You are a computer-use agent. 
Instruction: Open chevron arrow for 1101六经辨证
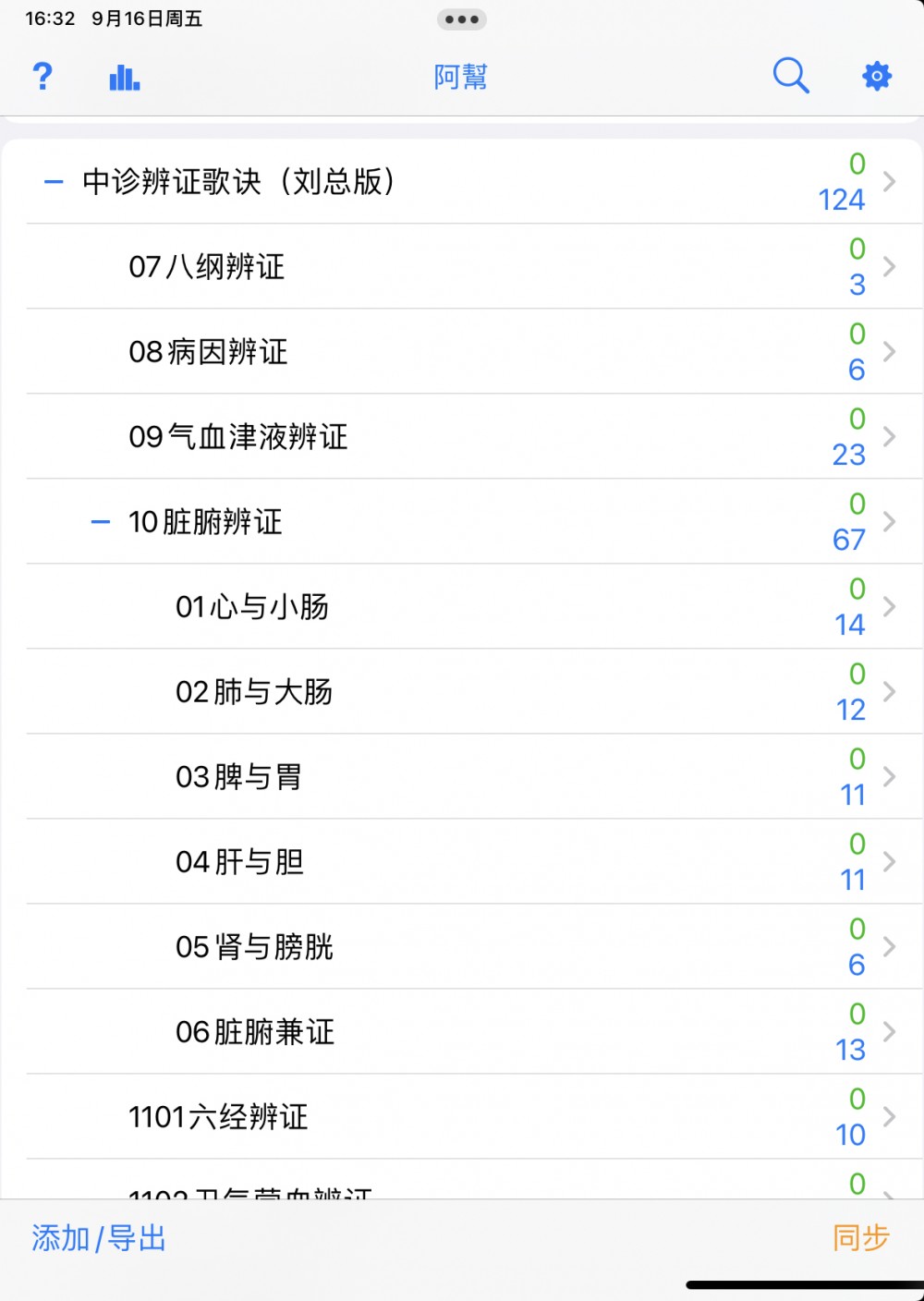[x=889, y=1117]
